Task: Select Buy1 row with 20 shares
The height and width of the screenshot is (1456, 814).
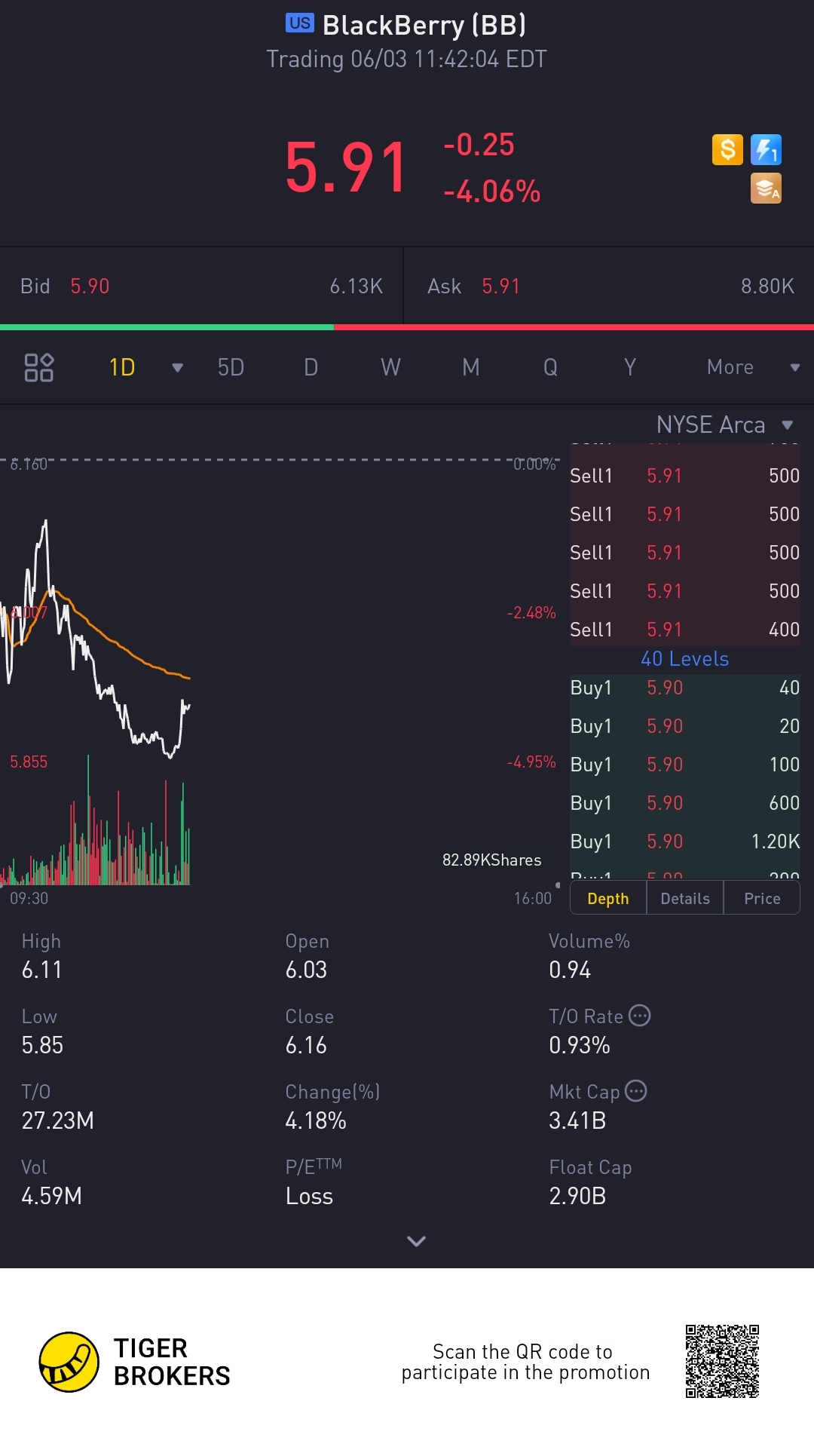Action: (x=684, y=726)
